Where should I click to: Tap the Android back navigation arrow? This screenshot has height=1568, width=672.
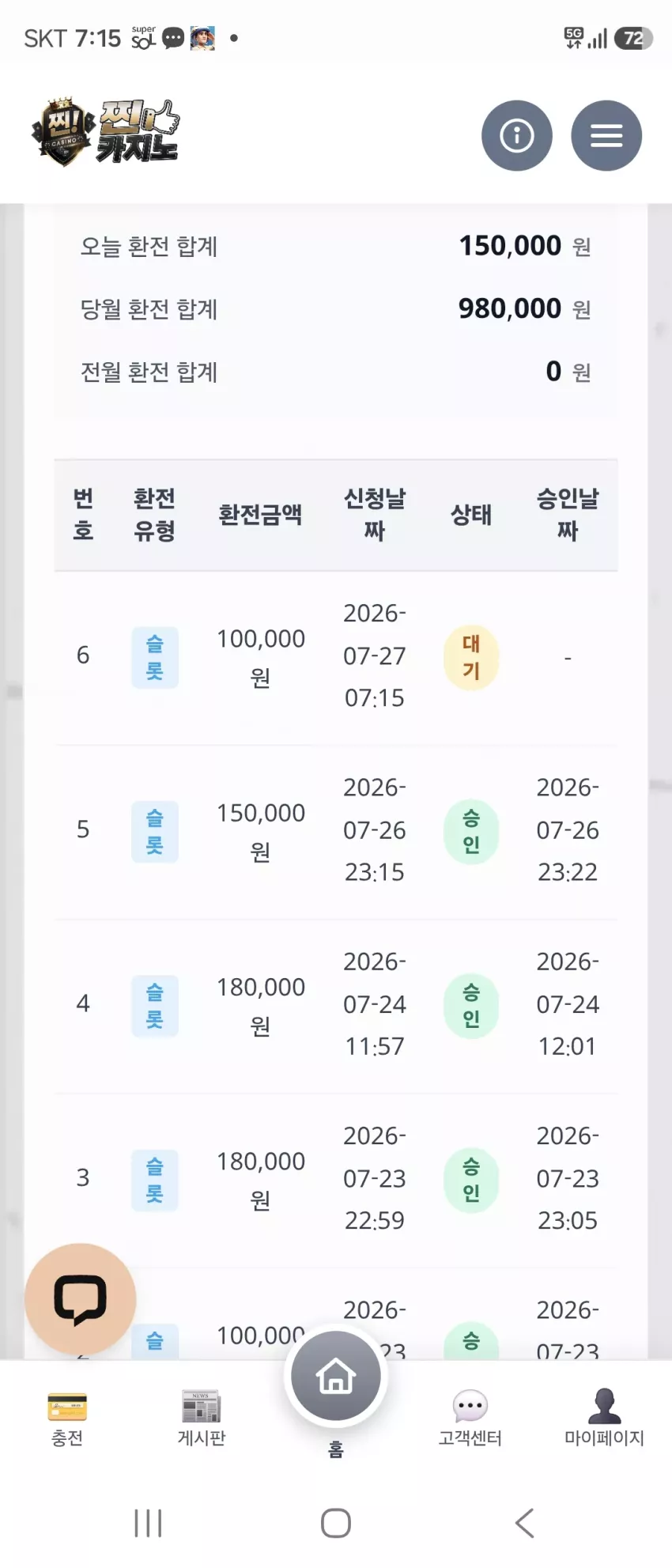coord(524,1523)
